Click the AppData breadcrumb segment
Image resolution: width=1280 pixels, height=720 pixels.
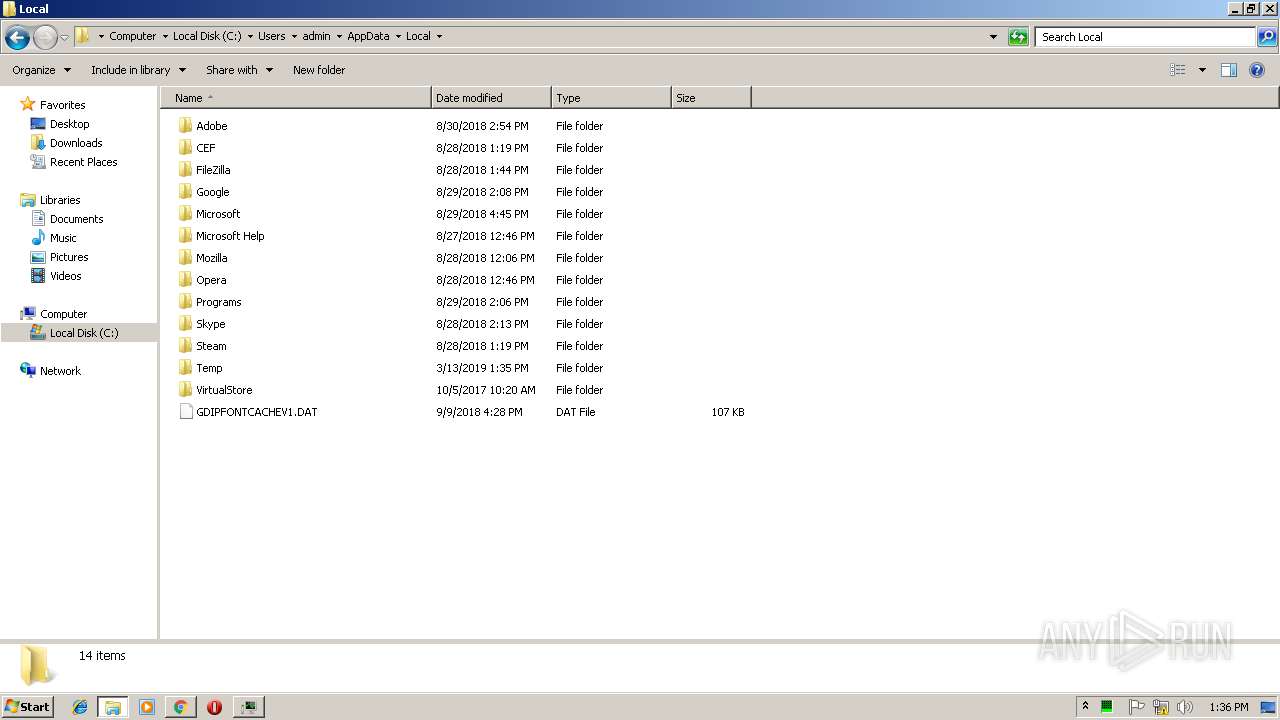point(368,36)
